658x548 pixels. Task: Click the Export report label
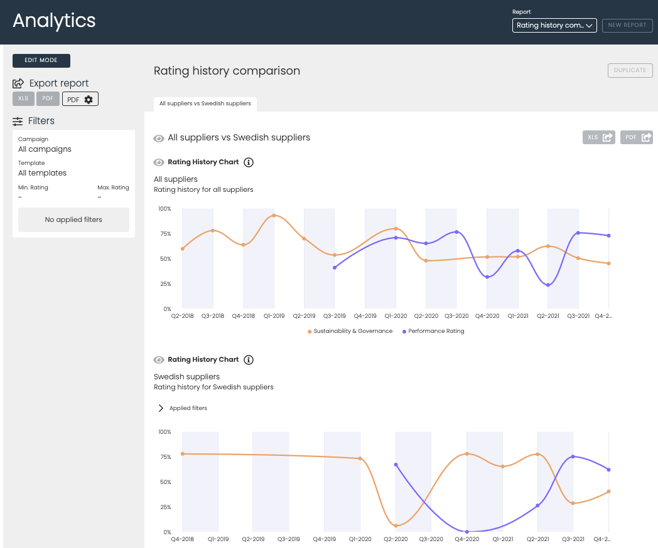click(x=59, y=83)
